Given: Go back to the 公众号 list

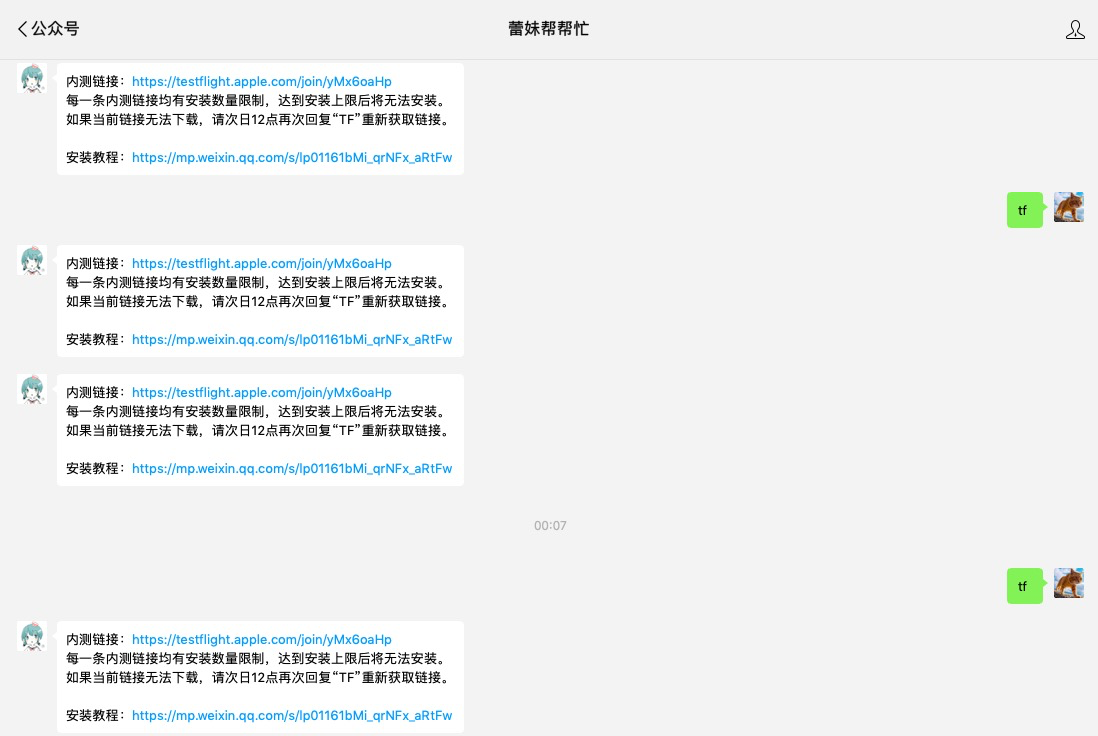Looking at the screenshot, I should click(x=48, y=29).
